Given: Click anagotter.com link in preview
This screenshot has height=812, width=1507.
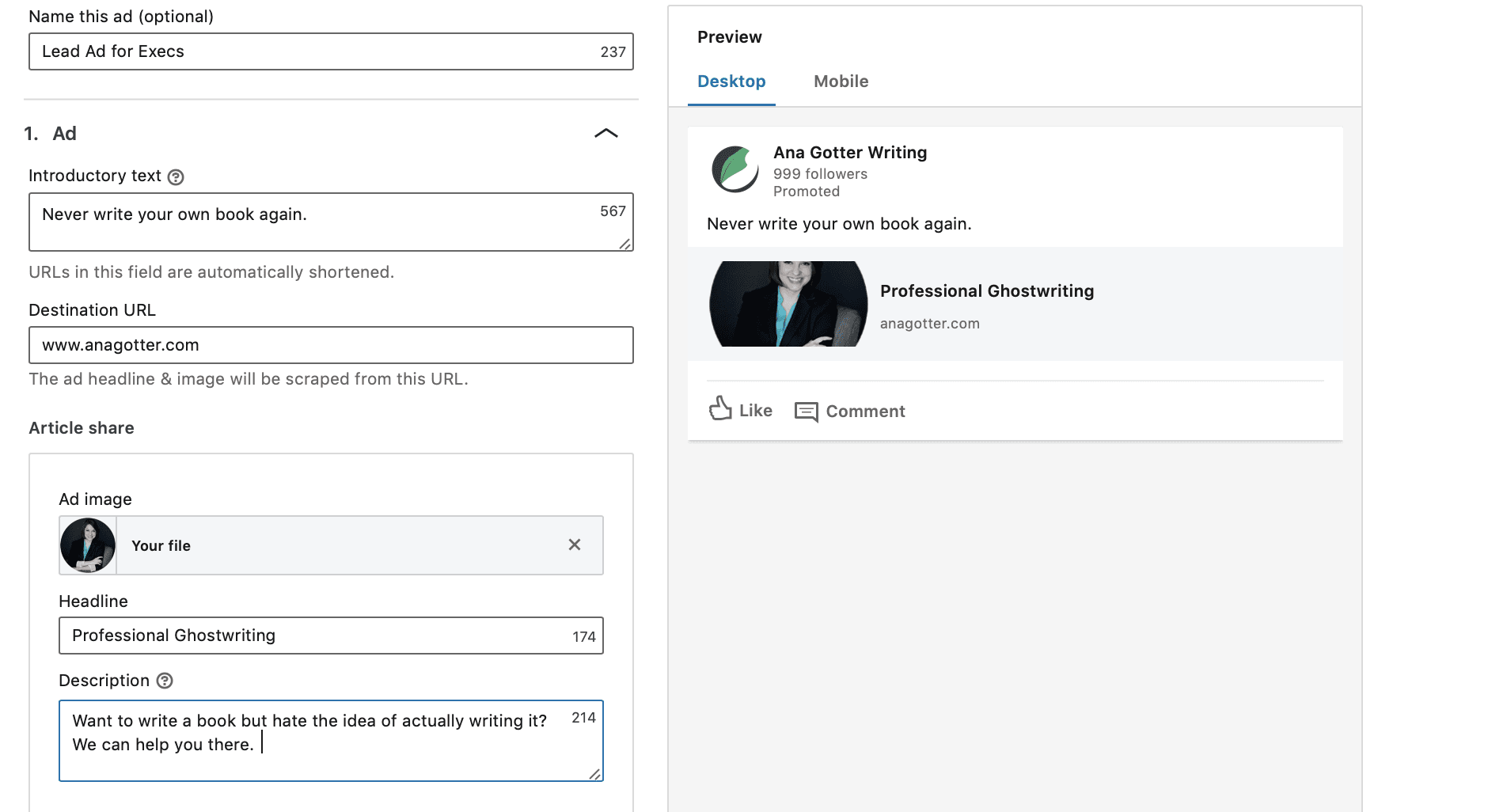Looking at the screenshot, I should (x=930, y=324).
